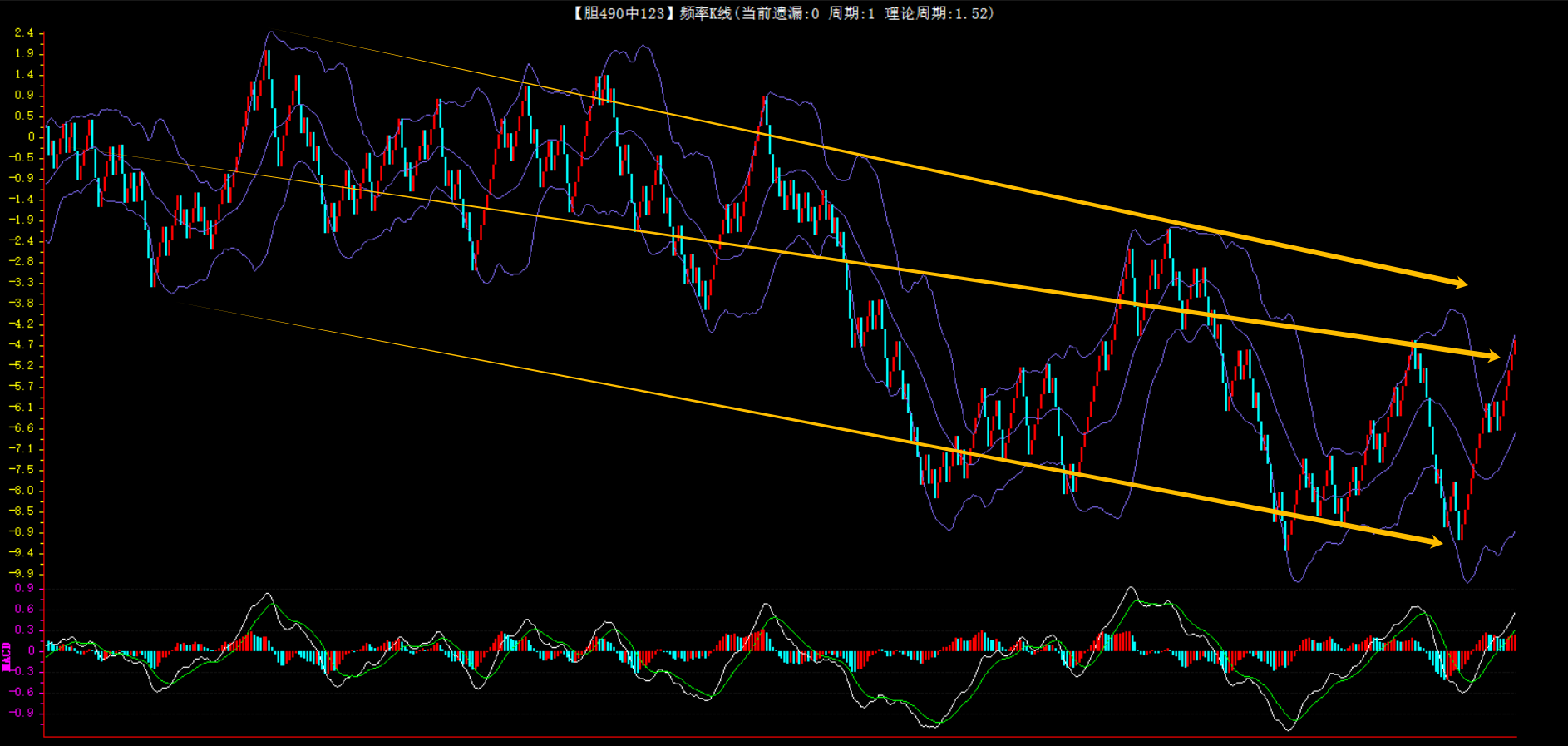The height and width of the screenshot is (746, 1568).
Task: Click the arrowhead of the lower trendline
Action: point(1435,542)
